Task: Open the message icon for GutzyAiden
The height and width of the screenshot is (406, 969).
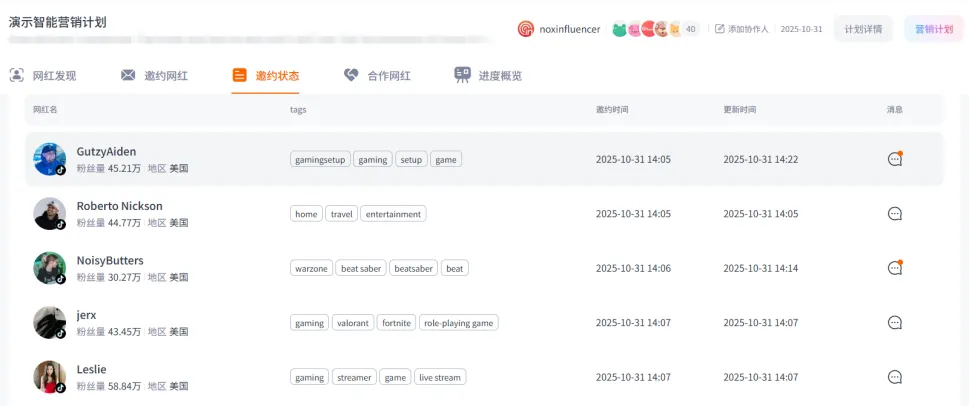Action: pos(894,159)
